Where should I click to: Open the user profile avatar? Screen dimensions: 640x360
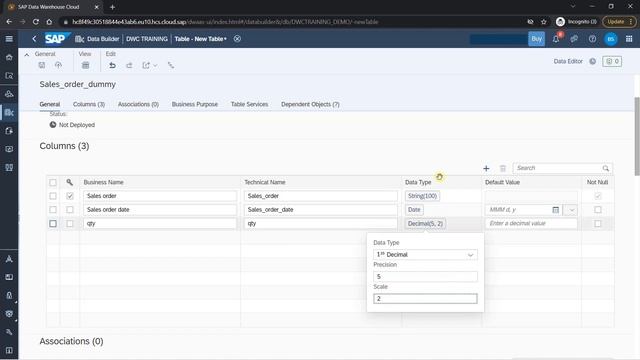(611, 39)
